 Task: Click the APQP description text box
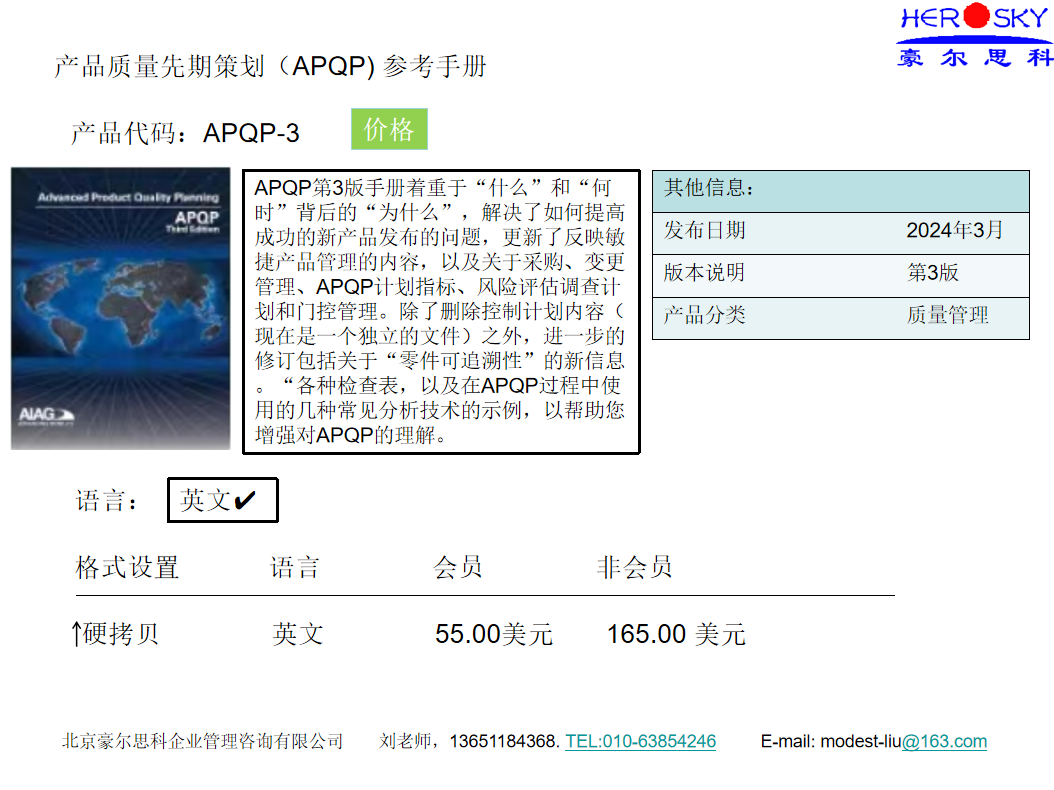click(x=441, y=312)
